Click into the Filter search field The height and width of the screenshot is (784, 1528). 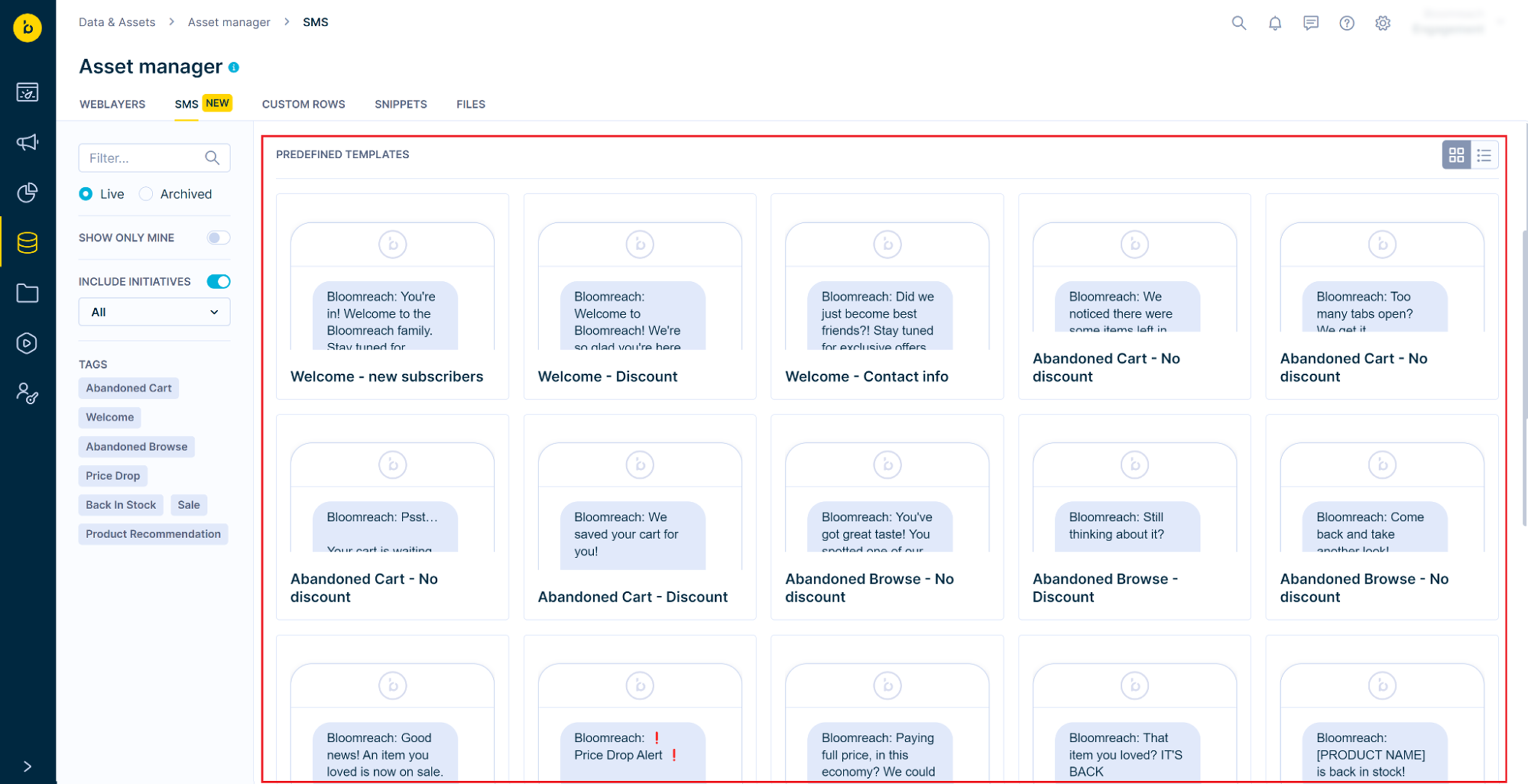click(154, 158)
